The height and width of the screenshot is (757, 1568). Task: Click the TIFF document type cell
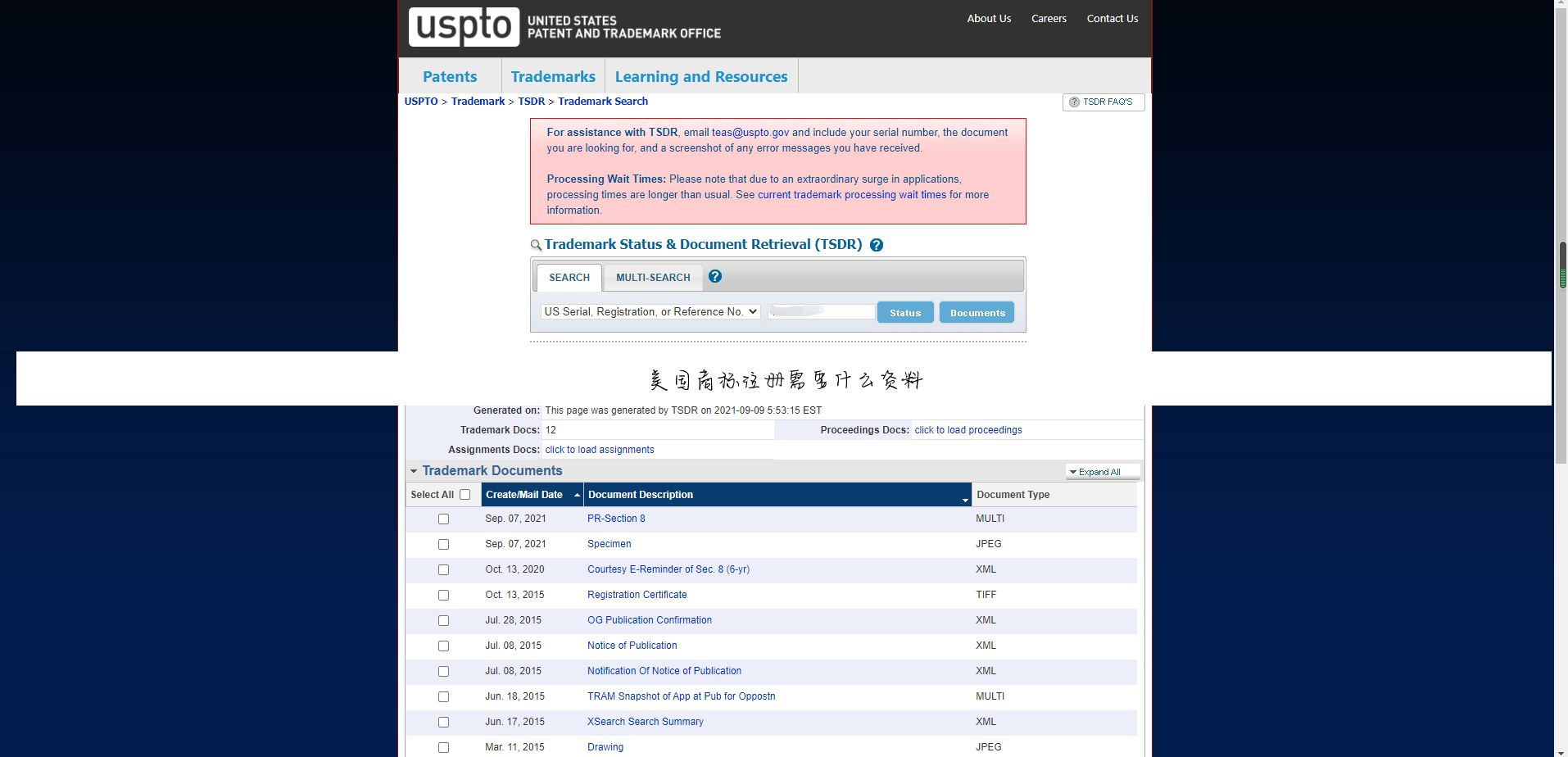pos(986,595)
